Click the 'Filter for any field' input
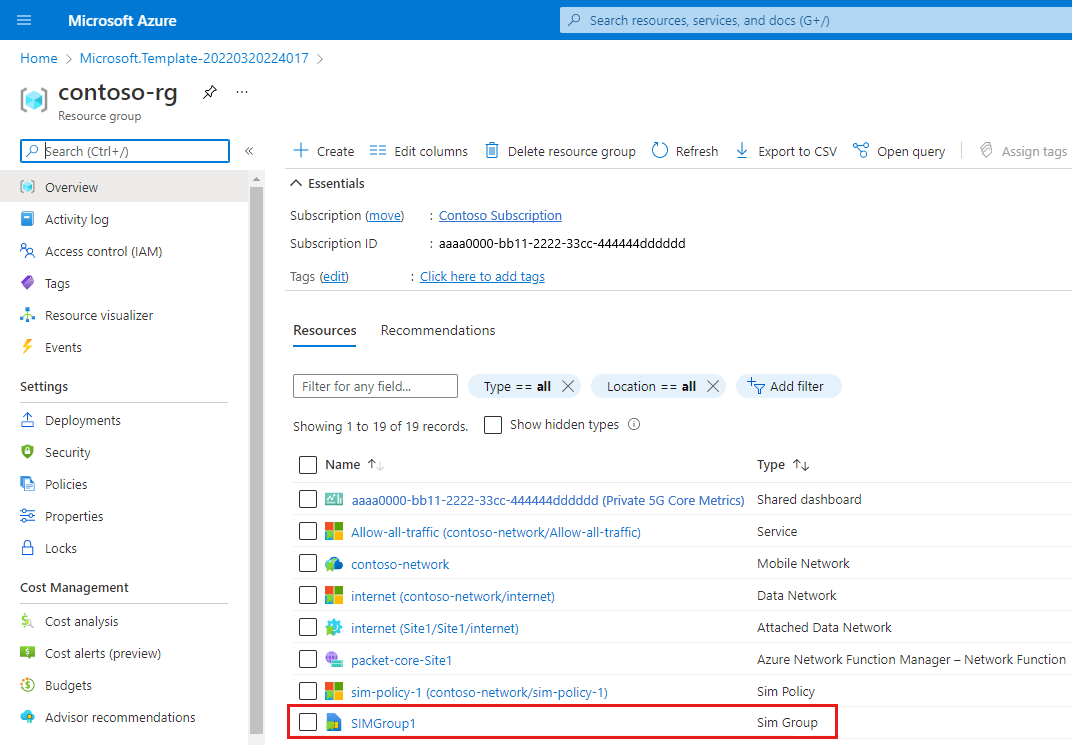 point(375,385)
